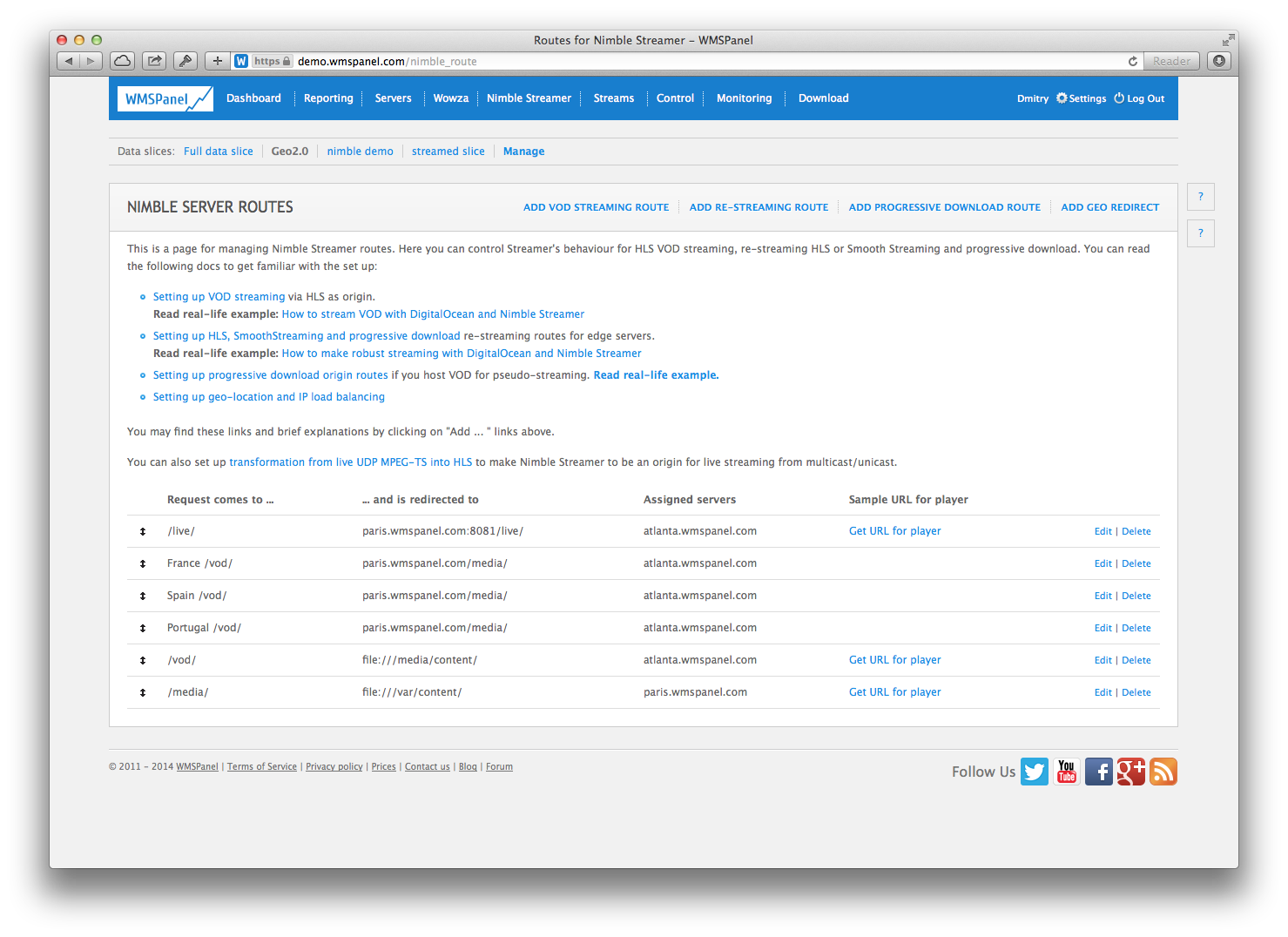
Task: Select the streamed slice data slice
Action: pos(448,151)
